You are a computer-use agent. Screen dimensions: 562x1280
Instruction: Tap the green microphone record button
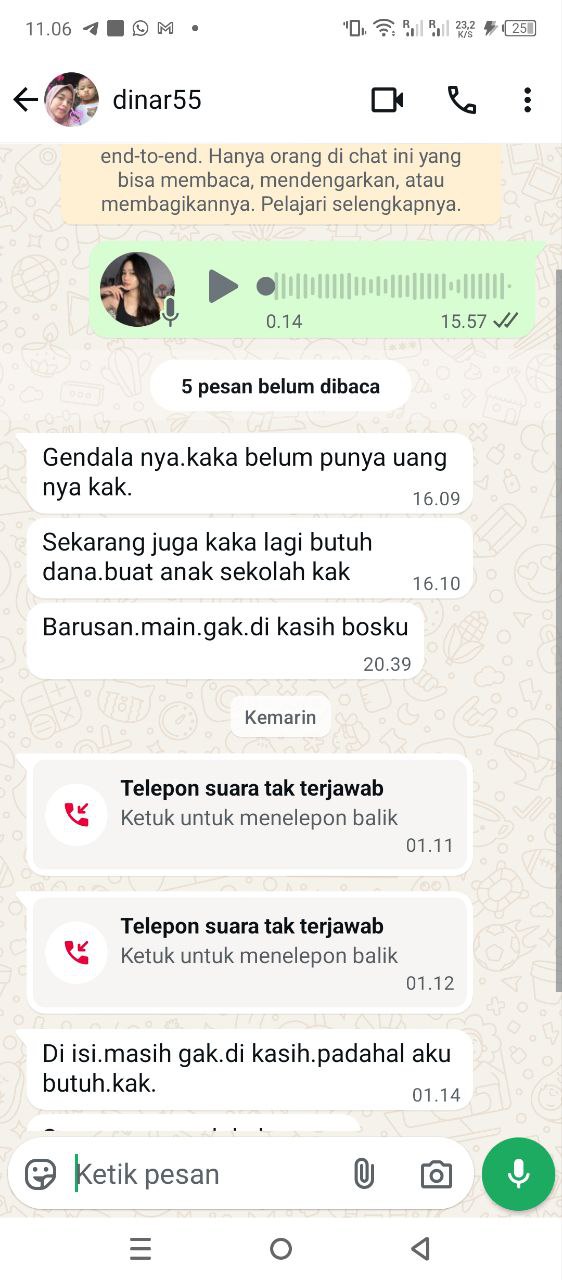point(518,1174)
